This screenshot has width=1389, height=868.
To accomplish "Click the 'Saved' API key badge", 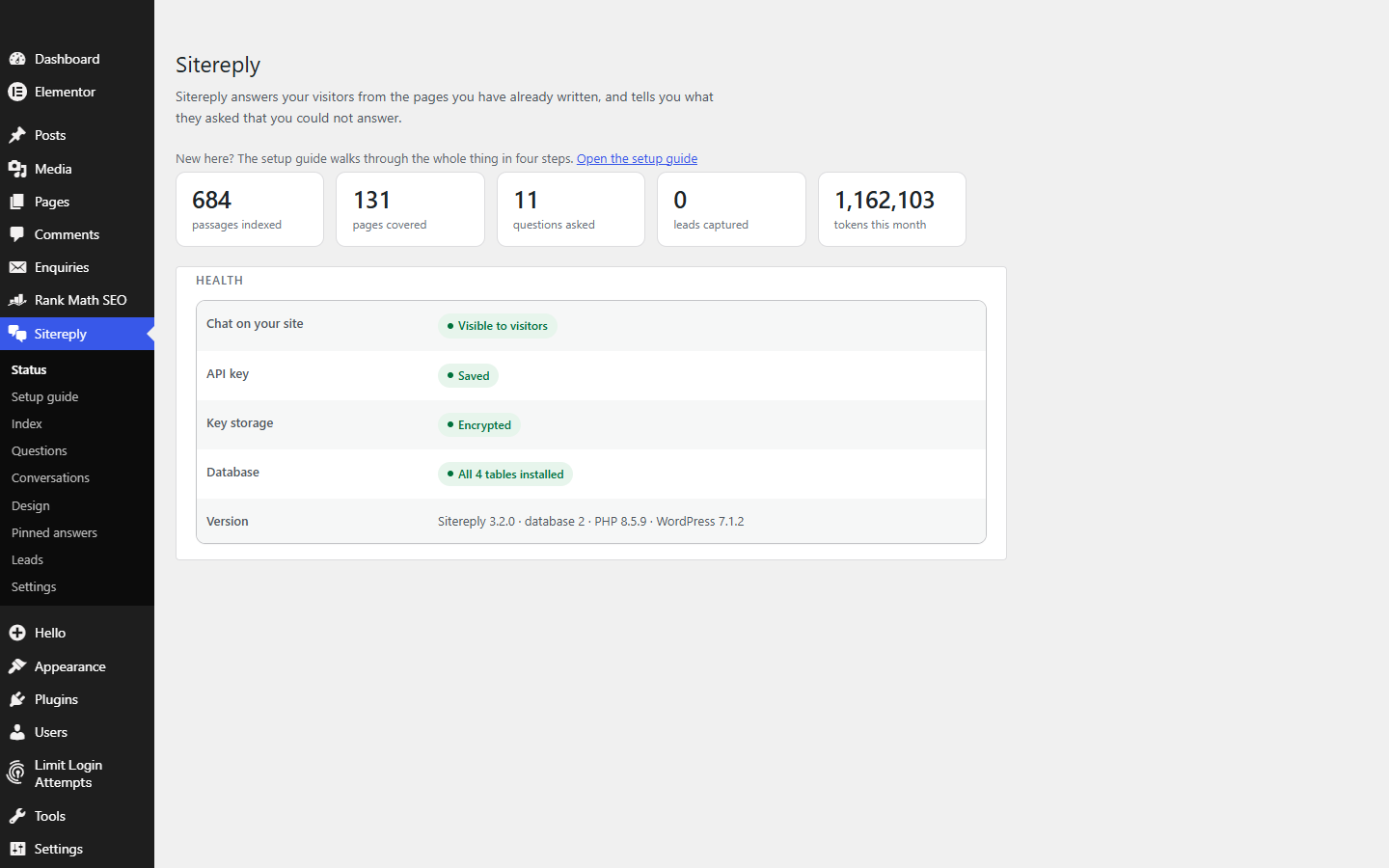I will [x=468, y=375].
